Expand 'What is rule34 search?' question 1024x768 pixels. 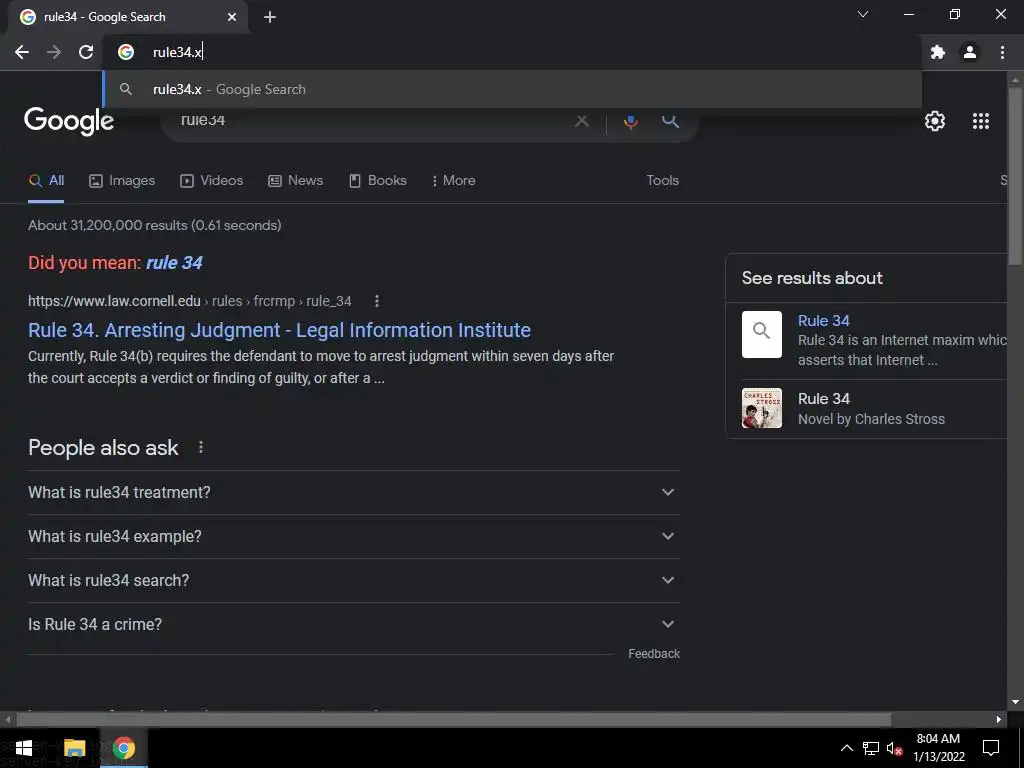click(353, 580)
